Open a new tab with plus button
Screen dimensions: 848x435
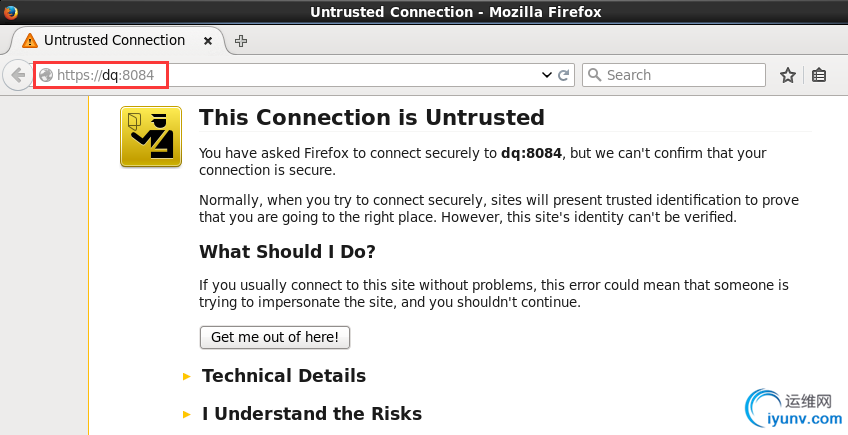tap(241, 41)
